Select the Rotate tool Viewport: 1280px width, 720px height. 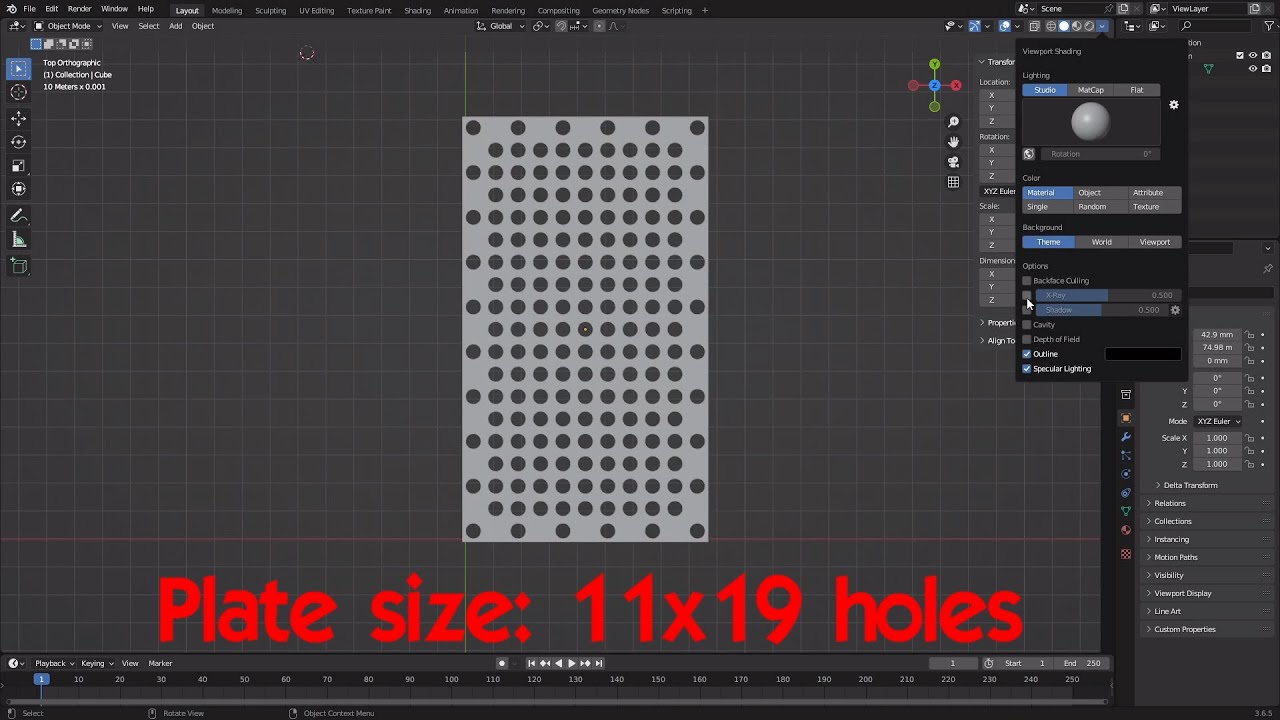click(18, 142)
